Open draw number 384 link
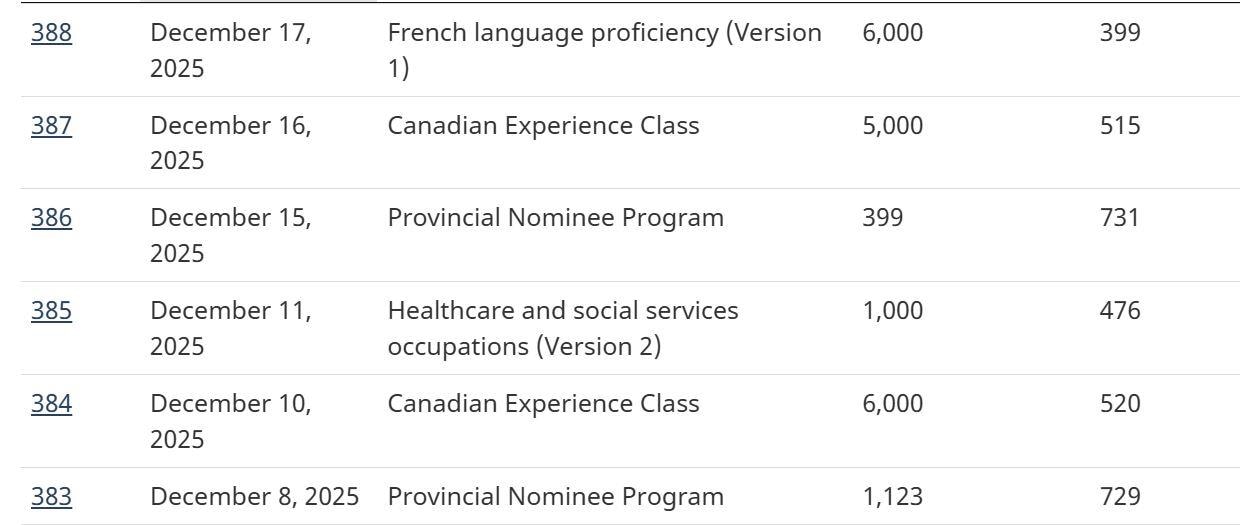Image resolution: width=1240 pixels, height=525 pixels. point(51,404)
